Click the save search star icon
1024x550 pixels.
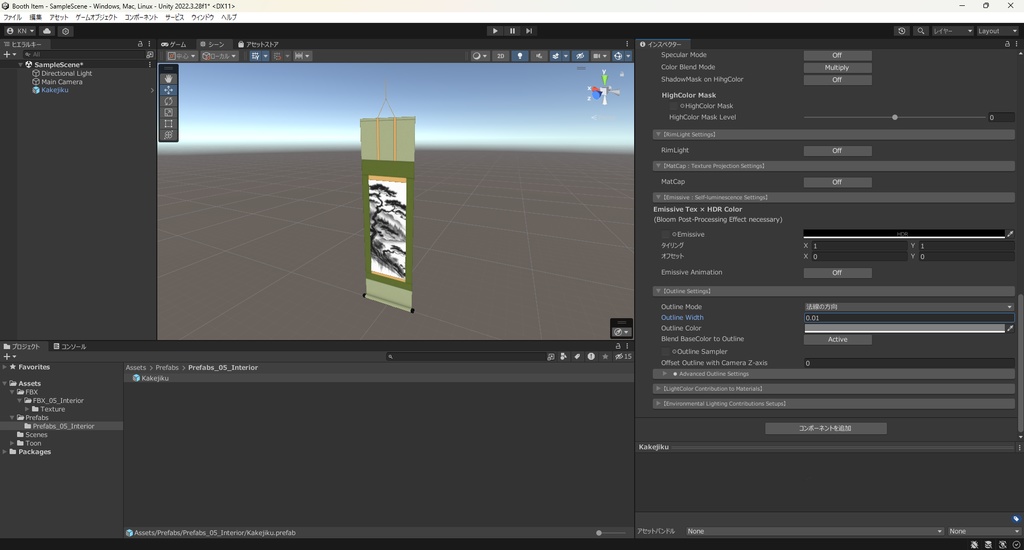coord(605,357)
